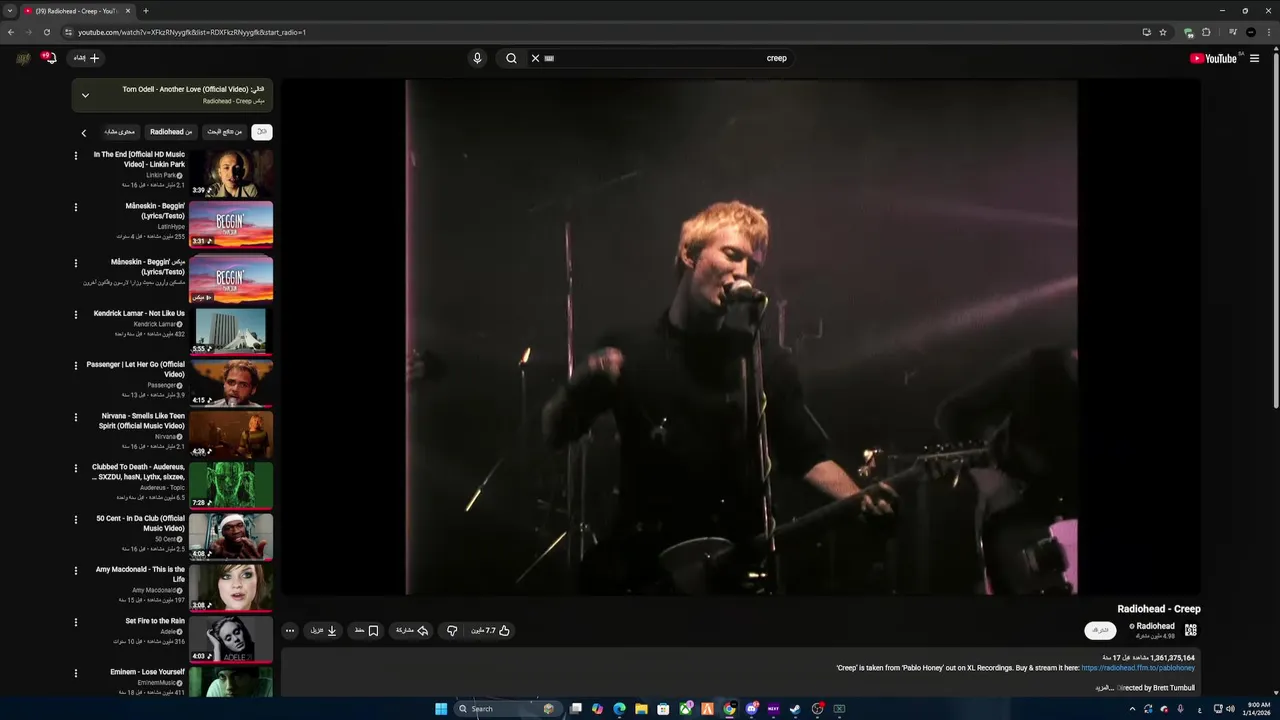Dislike the video with thumbs-down
This screenshot has width=1280, height=720.
tap(452, 631)
